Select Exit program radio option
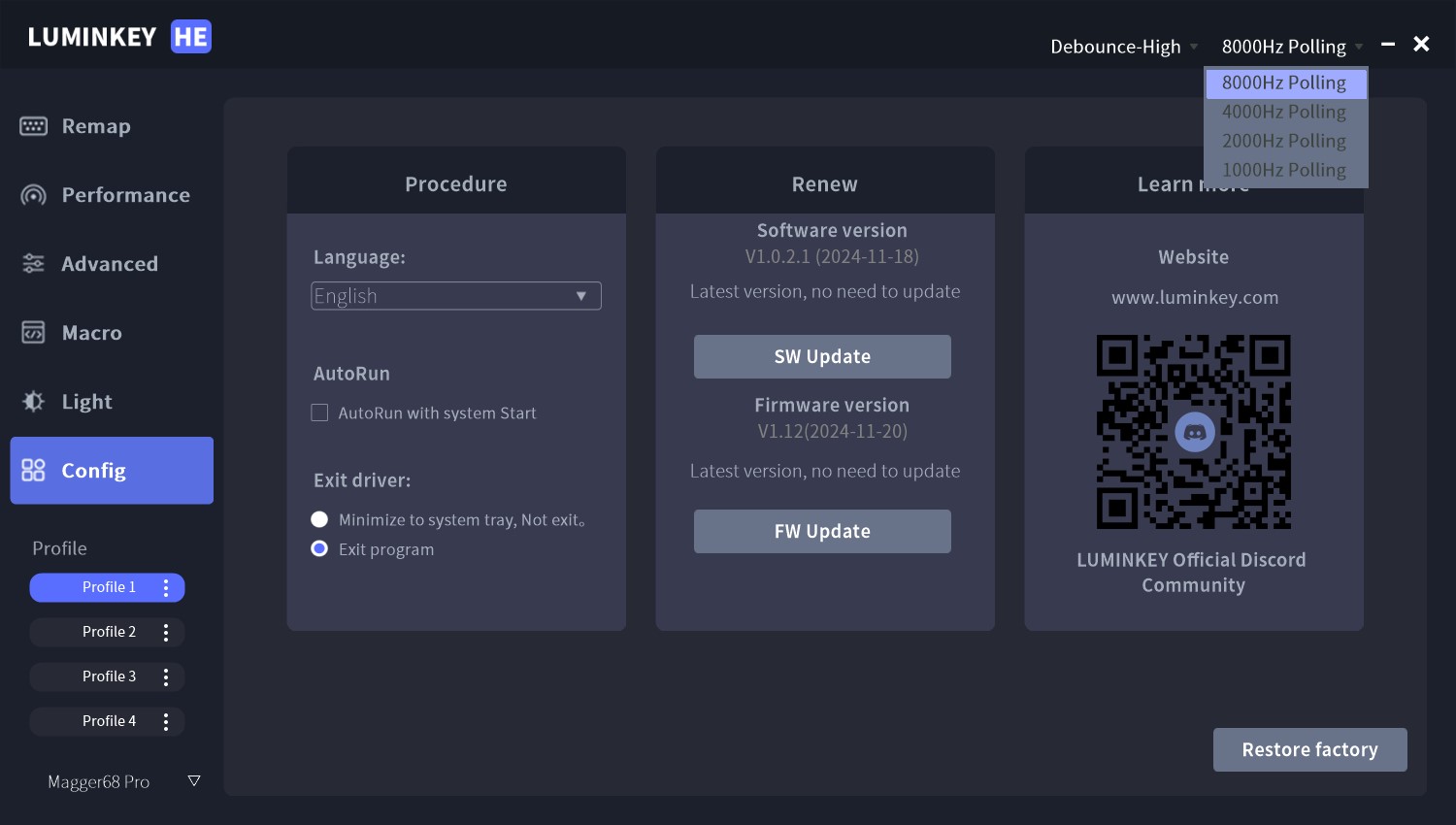 [319, 548]
